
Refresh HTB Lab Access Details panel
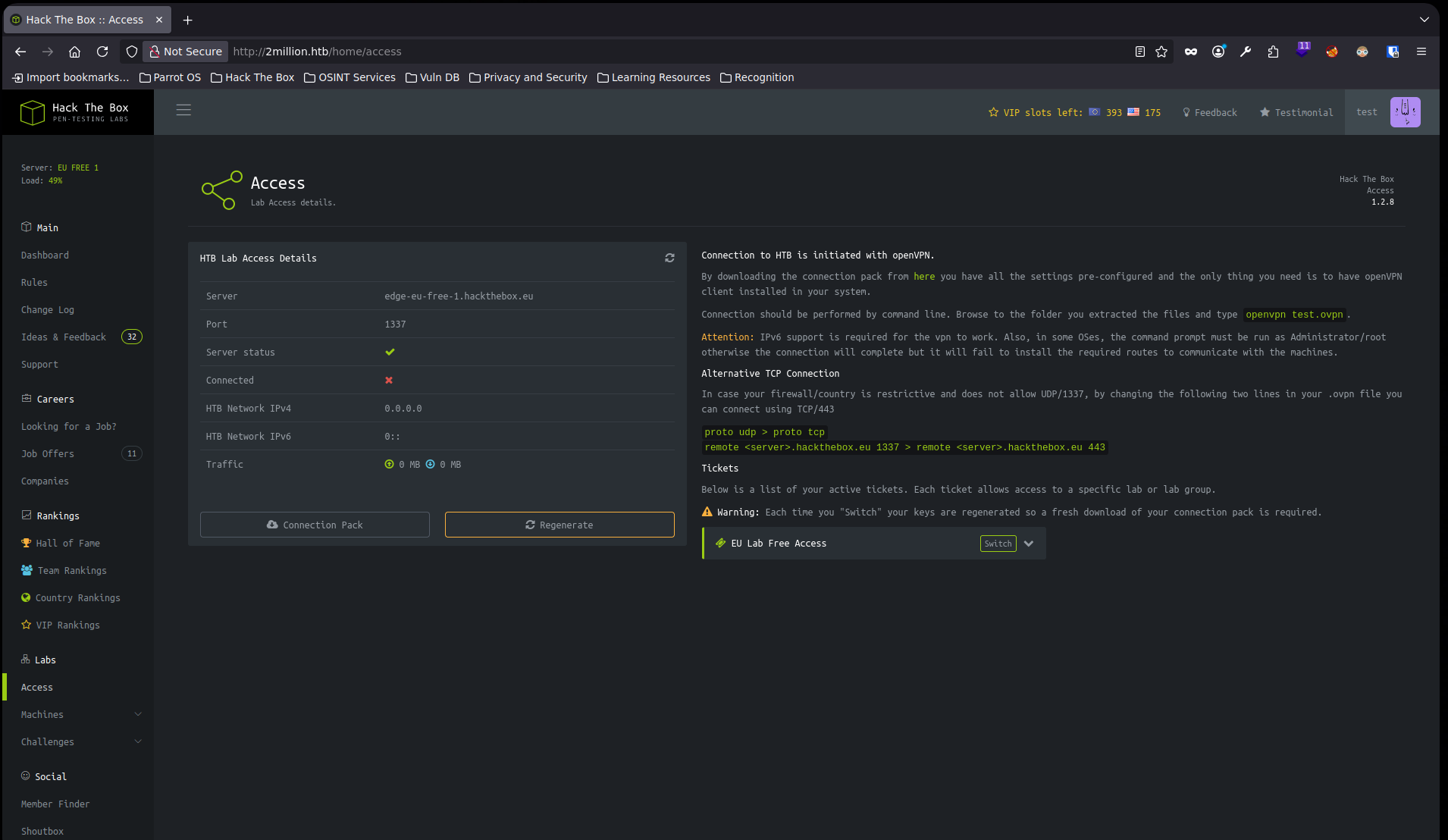[x=669, y=259]
